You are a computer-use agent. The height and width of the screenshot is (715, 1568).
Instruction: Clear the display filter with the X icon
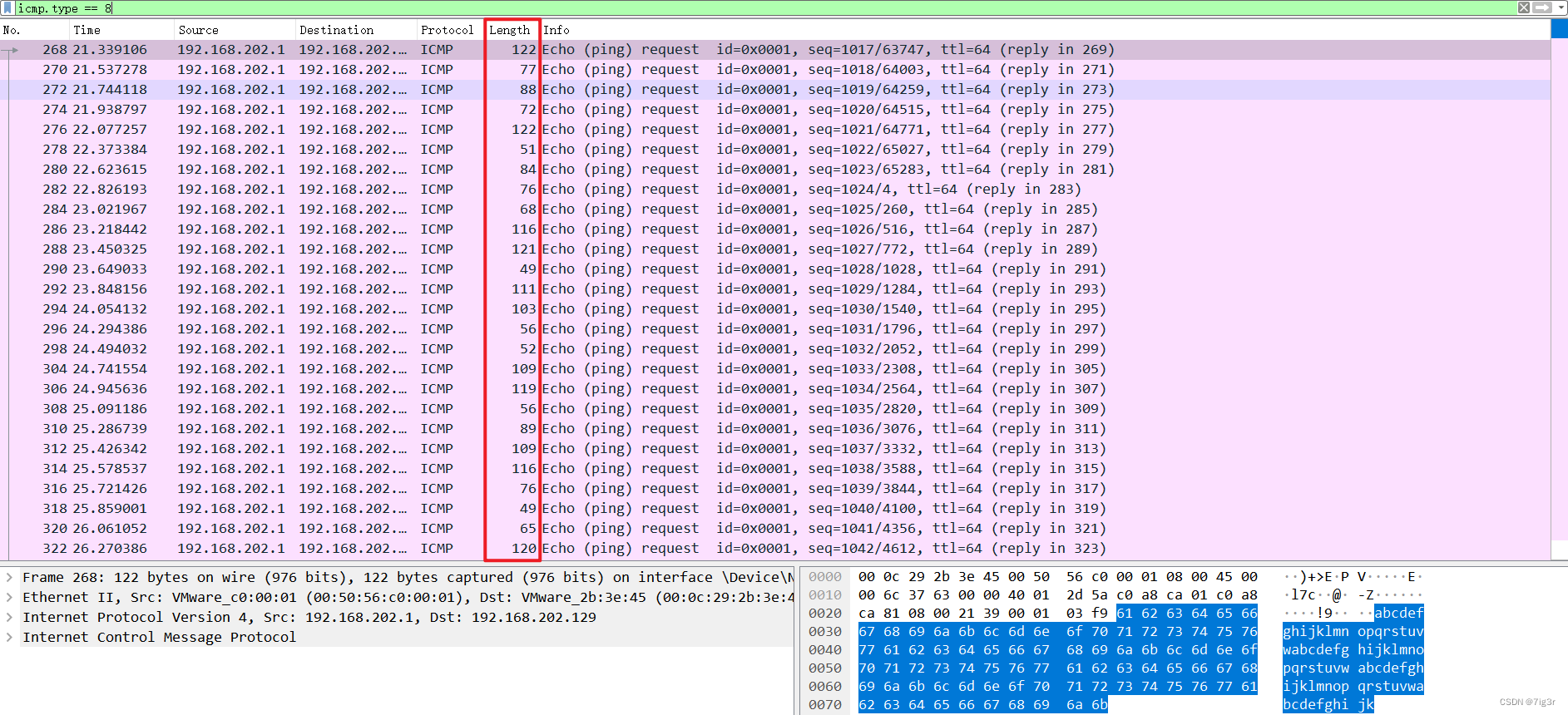(1524, 7)
